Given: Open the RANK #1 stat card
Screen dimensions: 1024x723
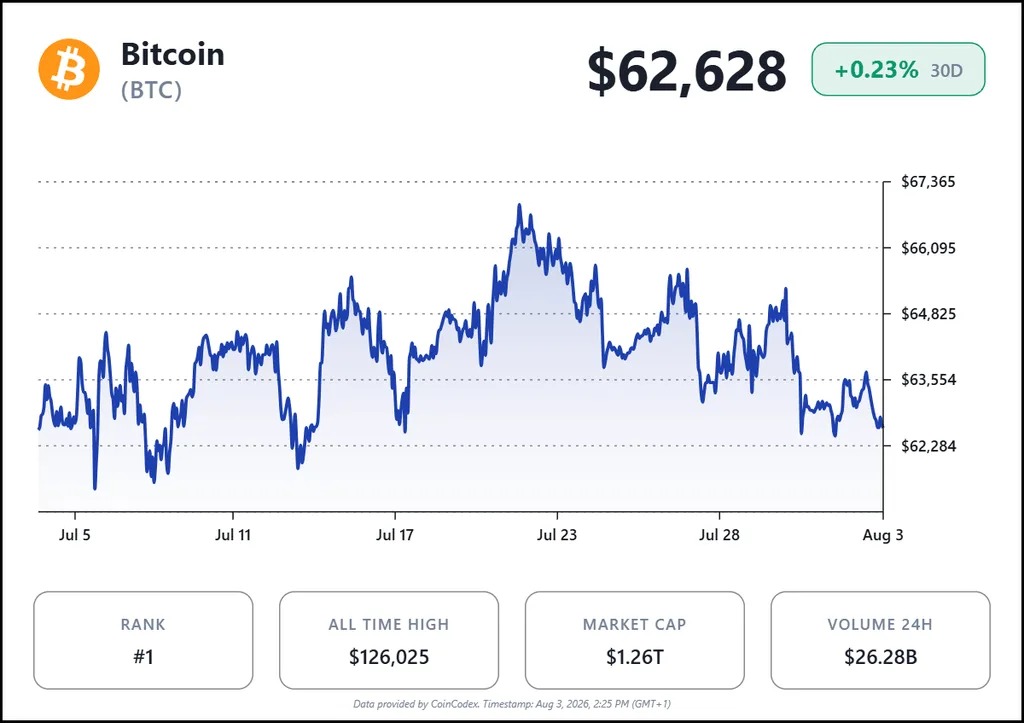Looking at the screenshot, I should [143, 640].
